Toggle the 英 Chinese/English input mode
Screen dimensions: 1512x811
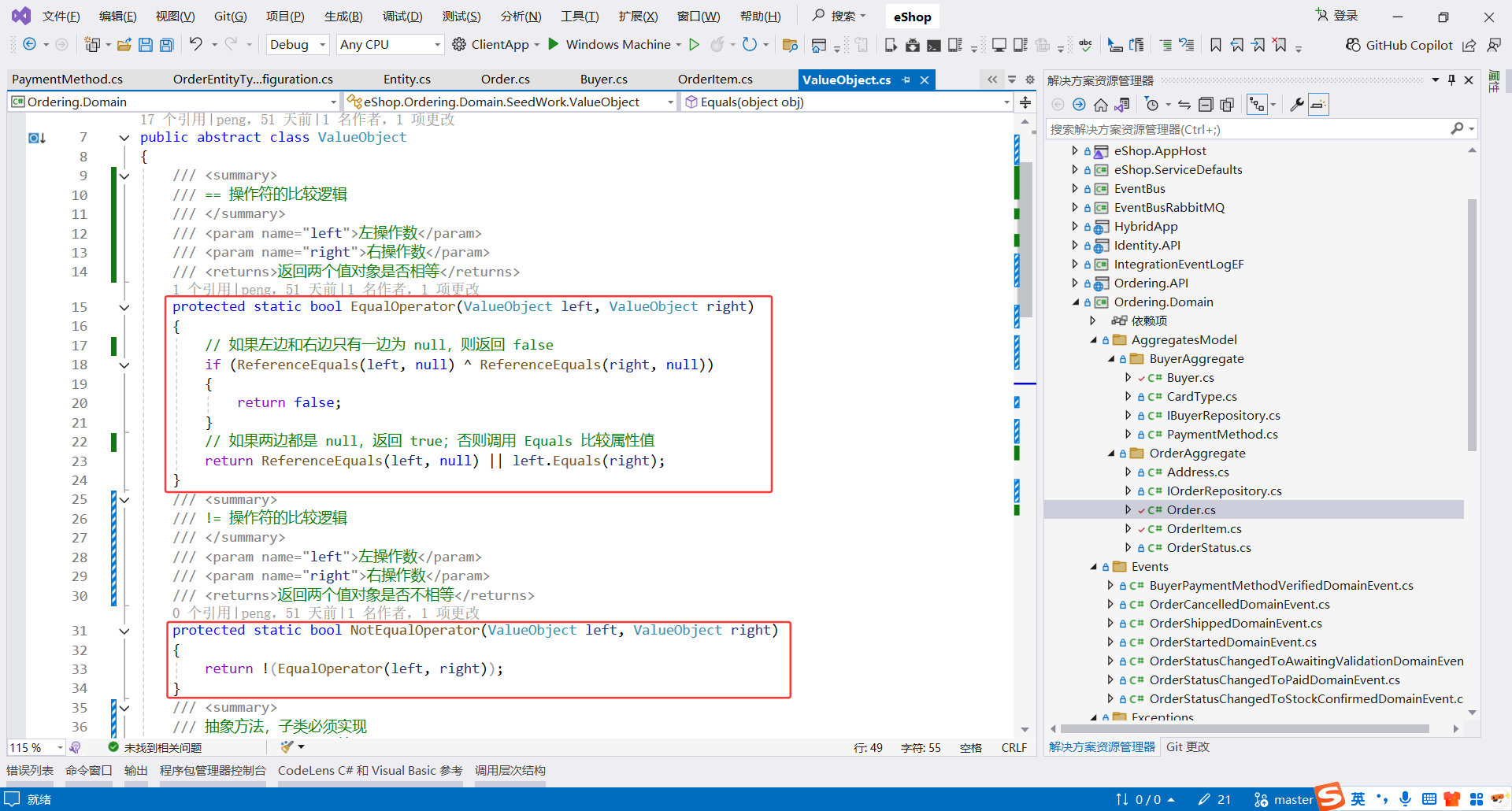1358,799
